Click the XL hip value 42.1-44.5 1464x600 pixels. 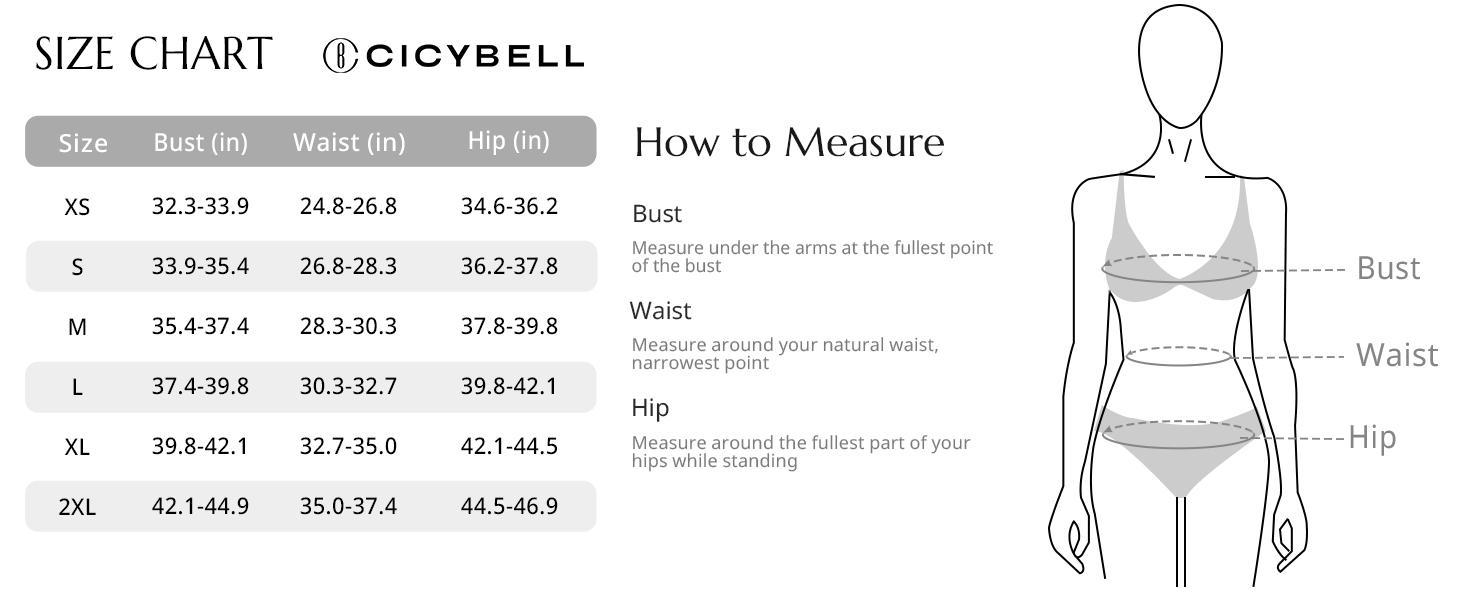[x=509, y=446]
